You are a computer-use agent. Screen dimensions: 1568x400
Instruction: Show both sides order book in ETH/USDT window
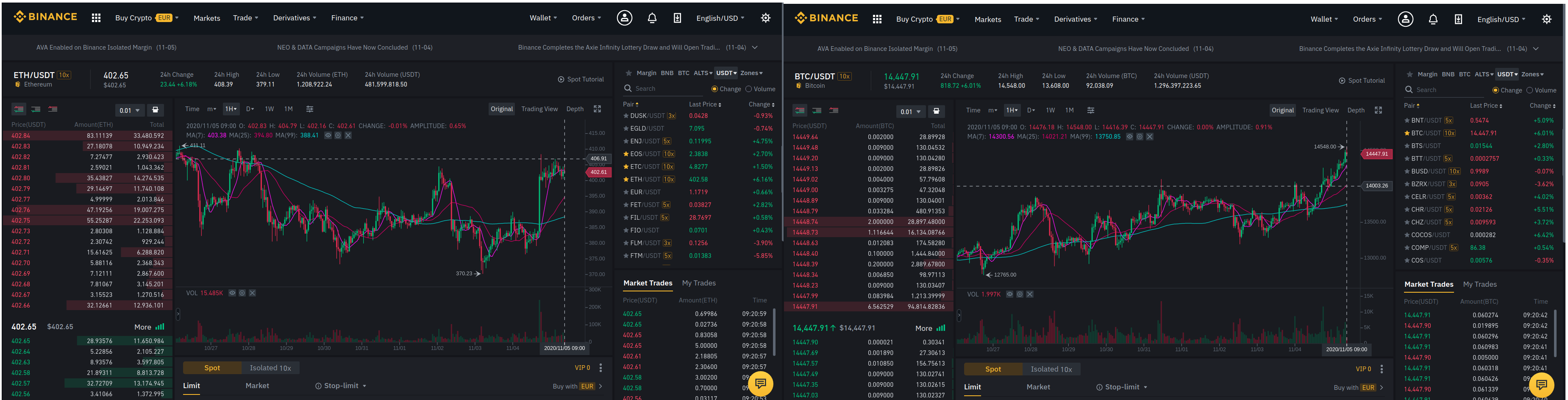[19, 109]
